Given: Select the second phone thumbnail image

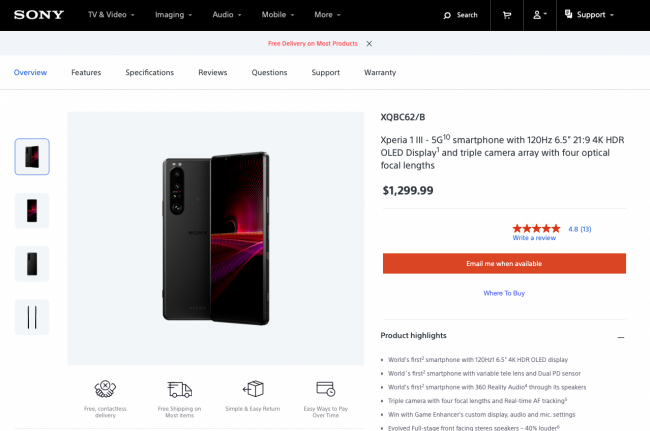Looking at the screenshot, I should [32, 210].
